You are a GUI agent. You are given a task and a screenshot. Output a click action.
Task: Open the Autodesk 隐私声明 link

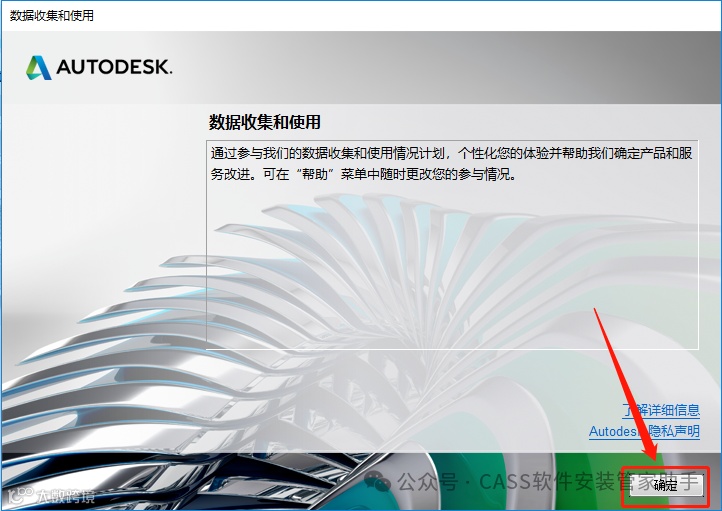click(644, 431)
